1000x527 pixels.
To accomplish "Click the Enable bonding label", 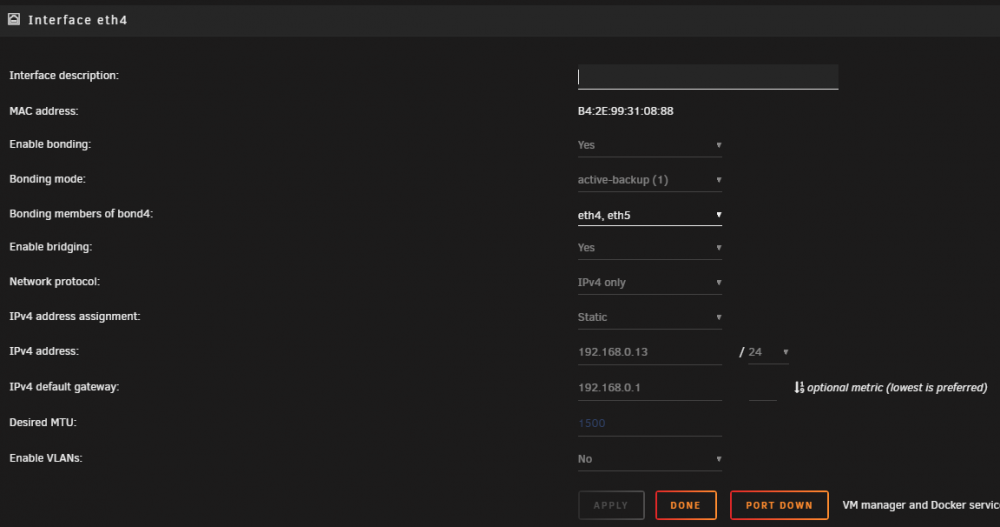I will [x=50, y=144].
